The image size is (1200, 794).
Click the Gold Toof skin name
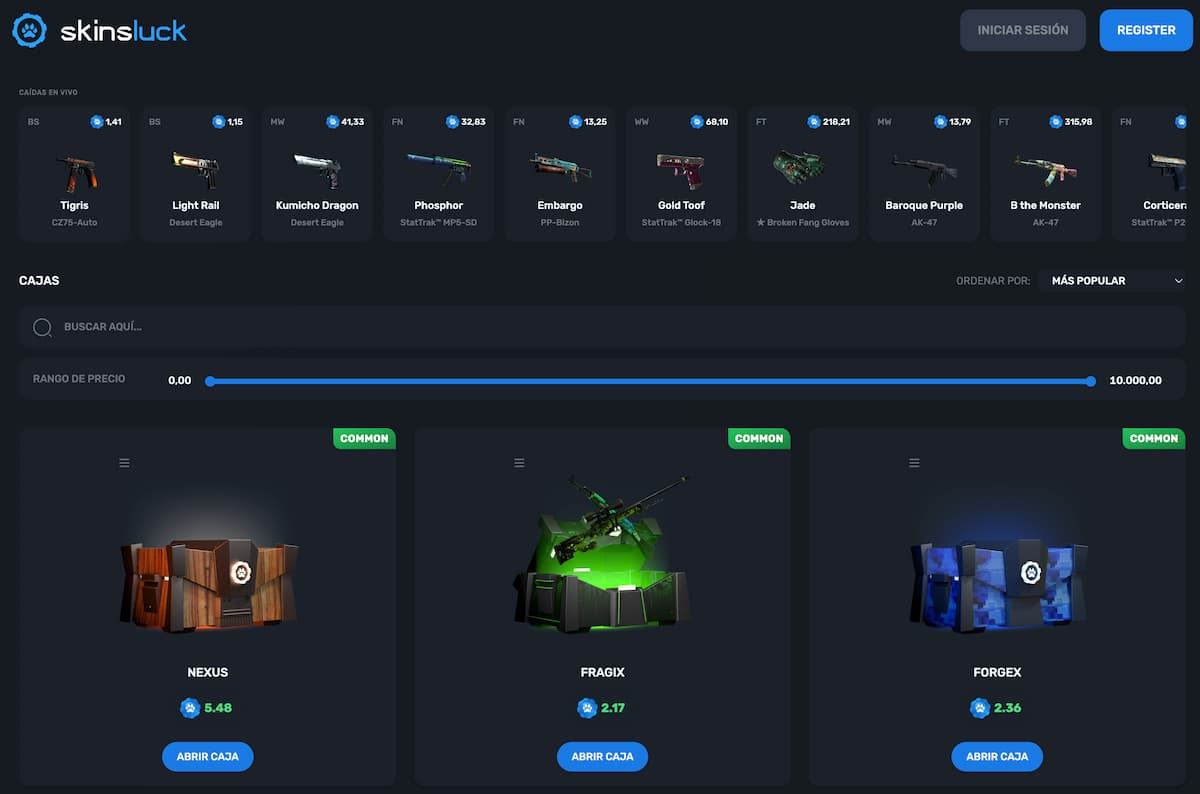click(681, 206)
